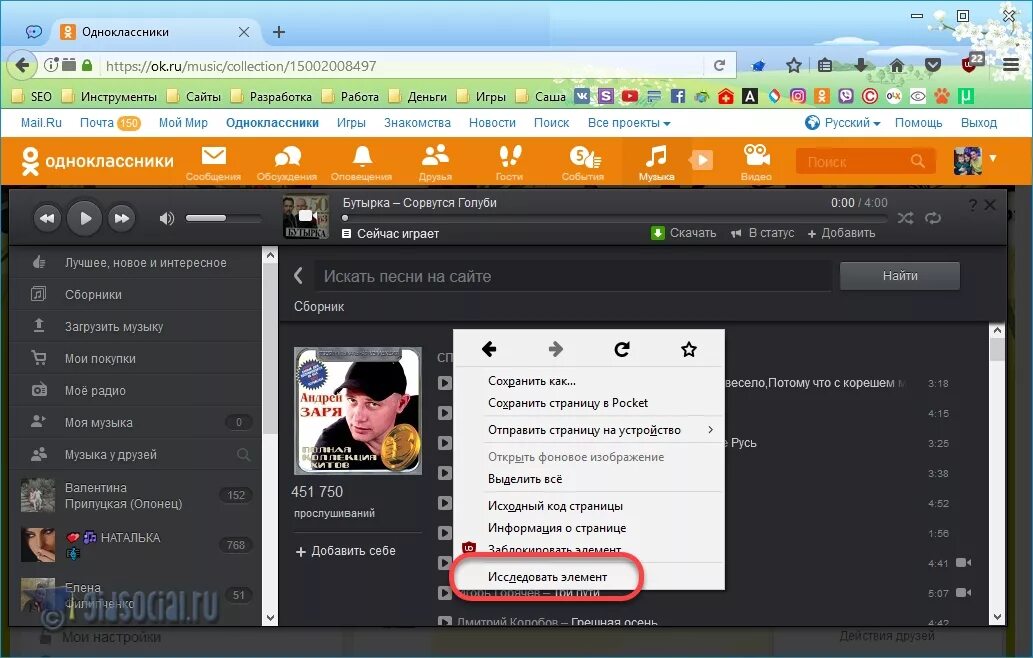This screenshot has height=658, width=1033.
Task: Open the Видео camera icon
Action: 756,162
